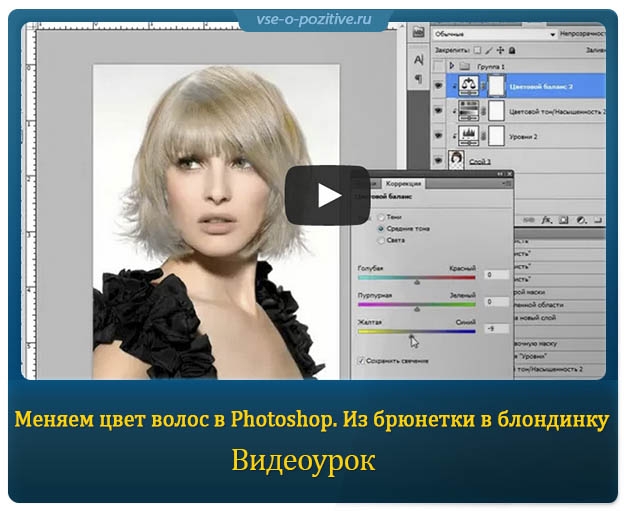The height and width of the screenshot is (511, 625).
Task: Select layer mask of Цветовой баланс 2
Action: pyautogui.click(x=496, y=86)
